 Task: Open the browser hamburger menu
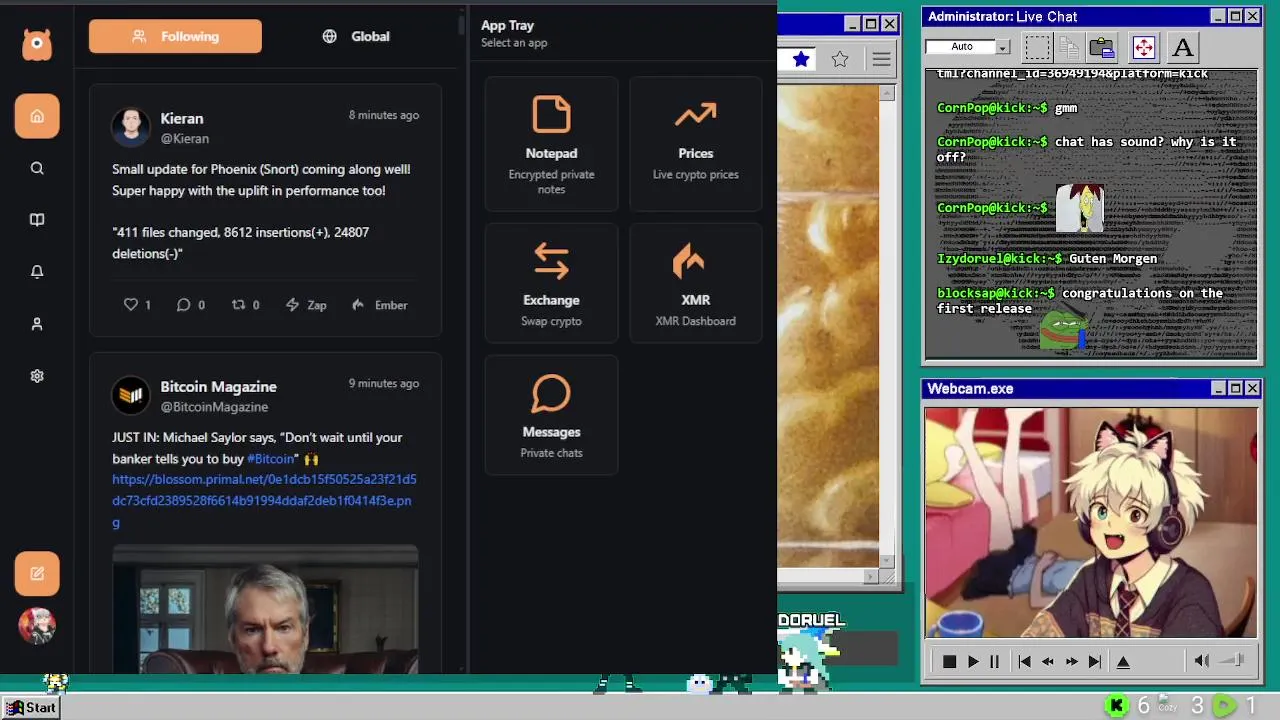(881, 59)
